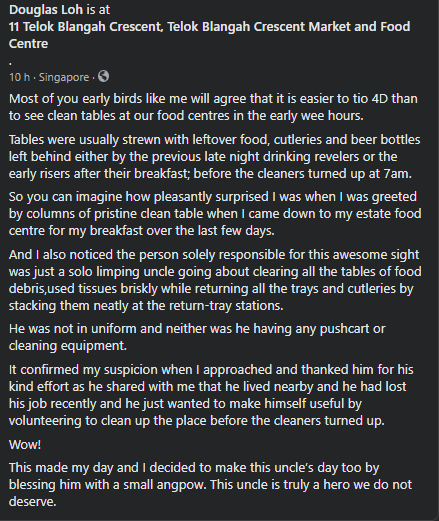Image resolution: width=439 pixels, height=521 pixels.
Task: Open the Douglas Loh profile name link
Action: tap(46, 10)
